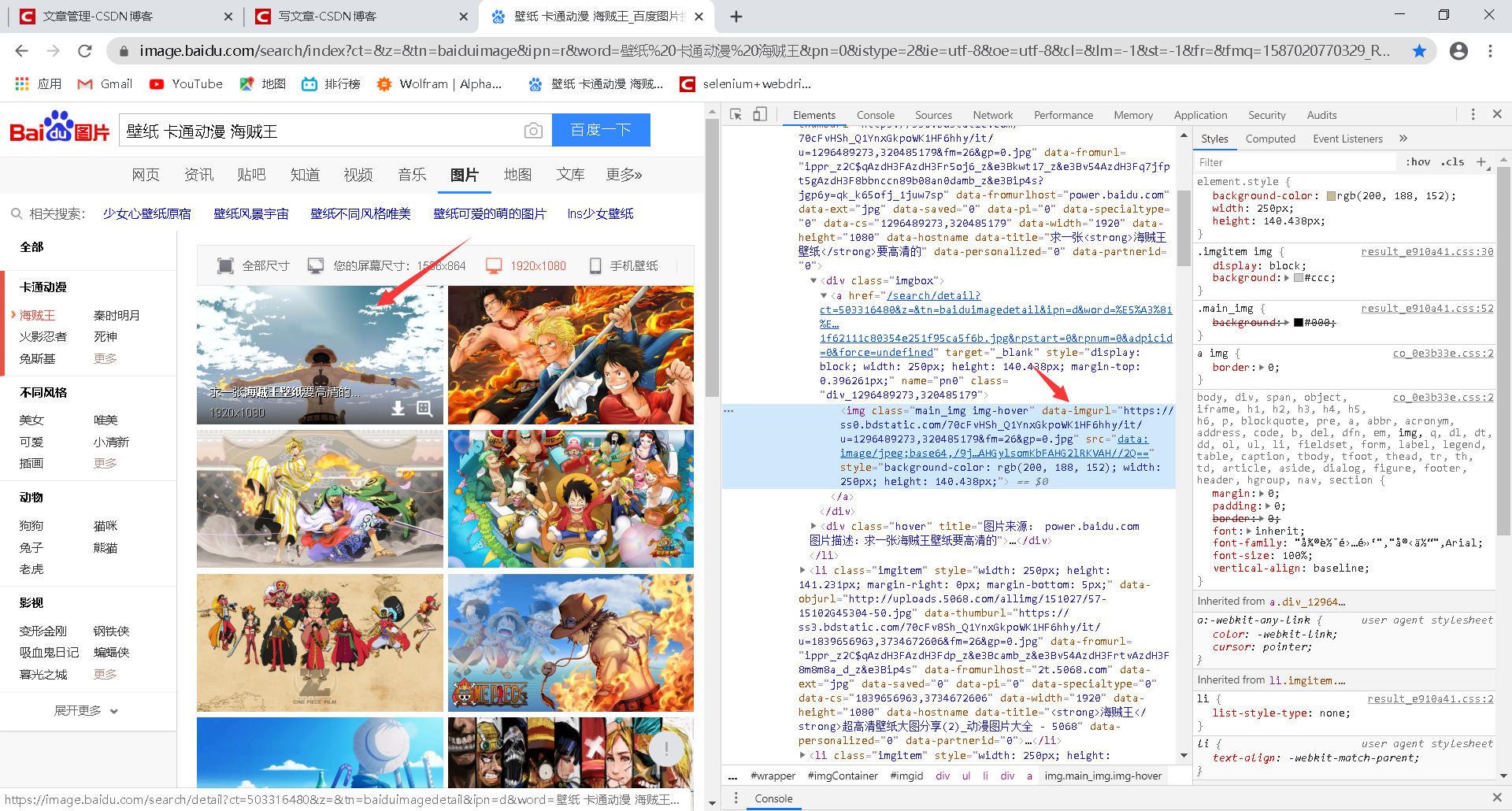Click the 百度一下 search button
This screenshot has width=1512, height=811.
(x=601, y=130)
